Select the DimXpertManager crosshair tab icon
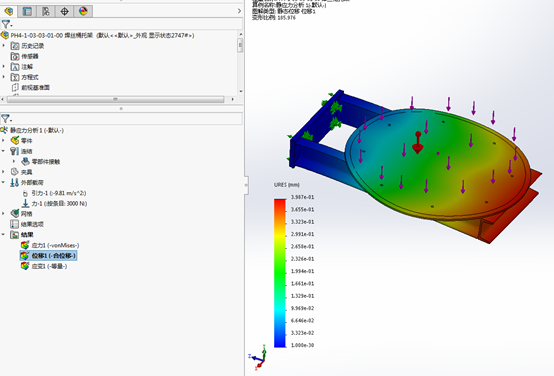The image size is (554, 376). [64, 11]
